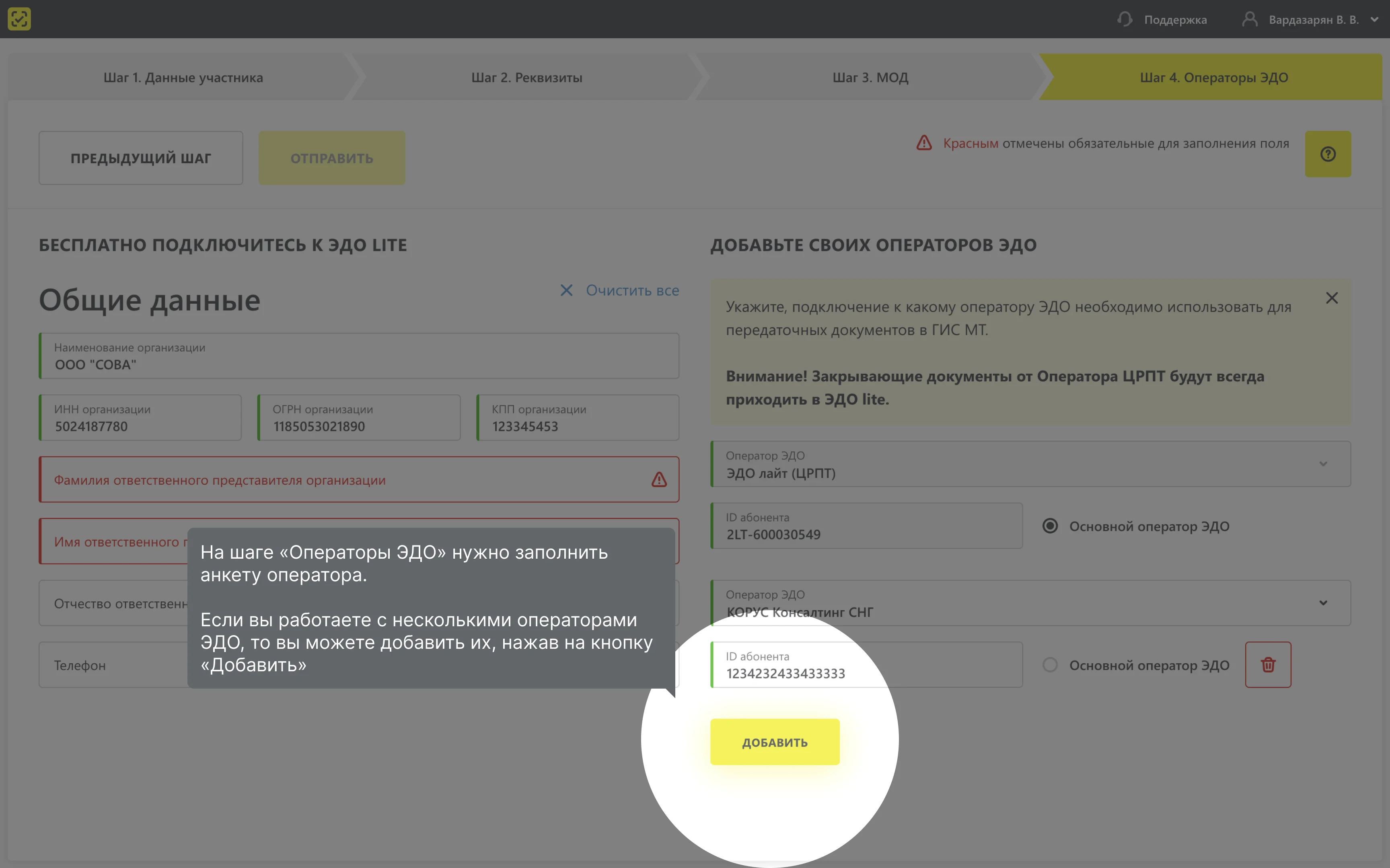The image size is (1390, 868).
Task: Click the ПРЕДЫДУЩИЙ ШАГ button
Action: (141, 158)
